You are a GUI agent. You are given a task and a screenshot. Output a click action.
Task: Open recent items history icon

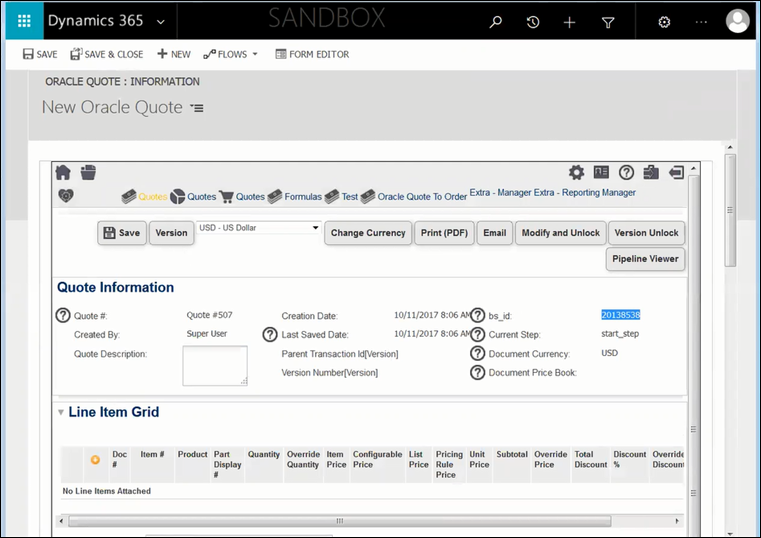coord(533,22)
